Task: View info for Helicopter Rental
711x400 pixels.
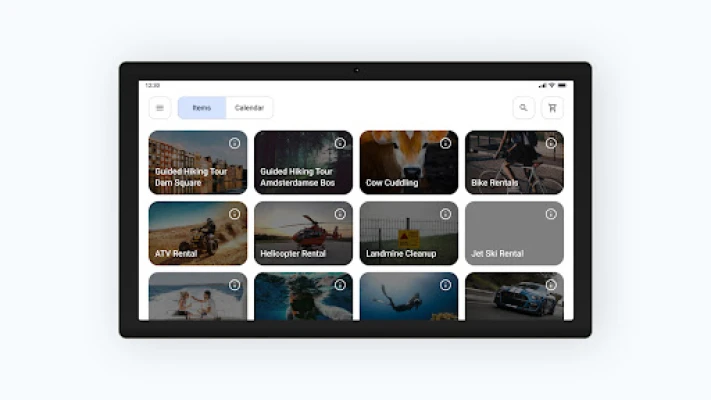Action: [x=340, y=214]
